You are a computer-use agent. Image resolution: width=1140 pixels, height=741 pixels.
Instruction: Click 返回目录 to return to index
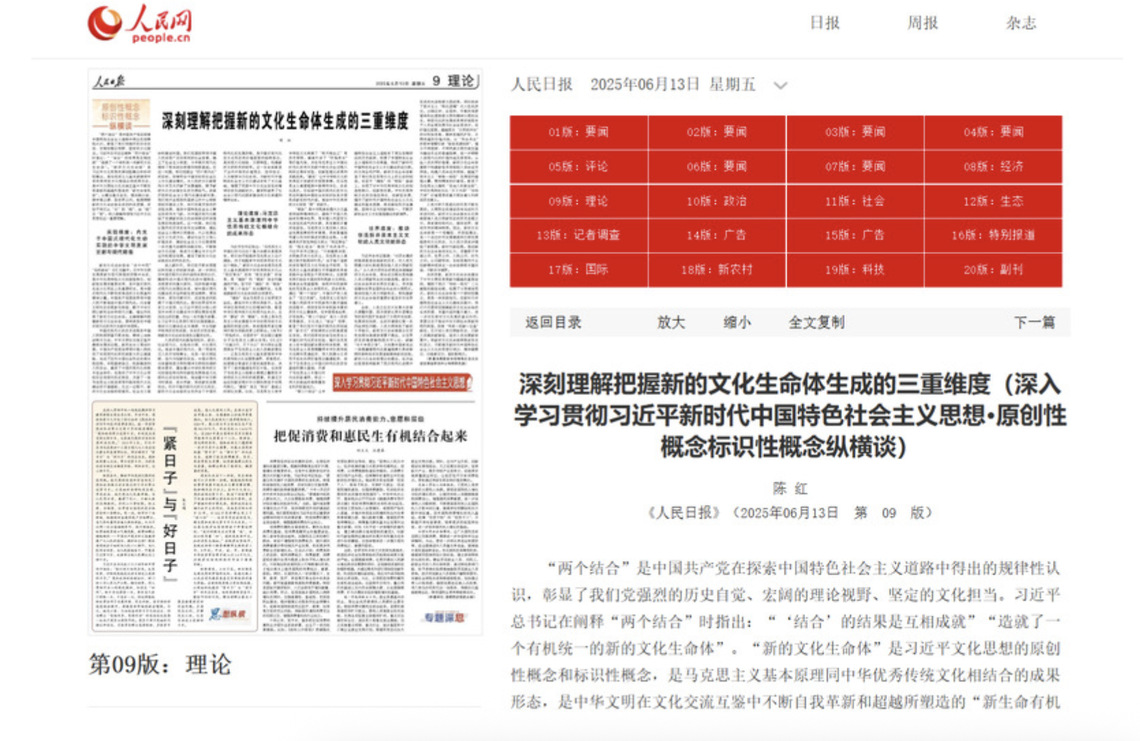553,322
